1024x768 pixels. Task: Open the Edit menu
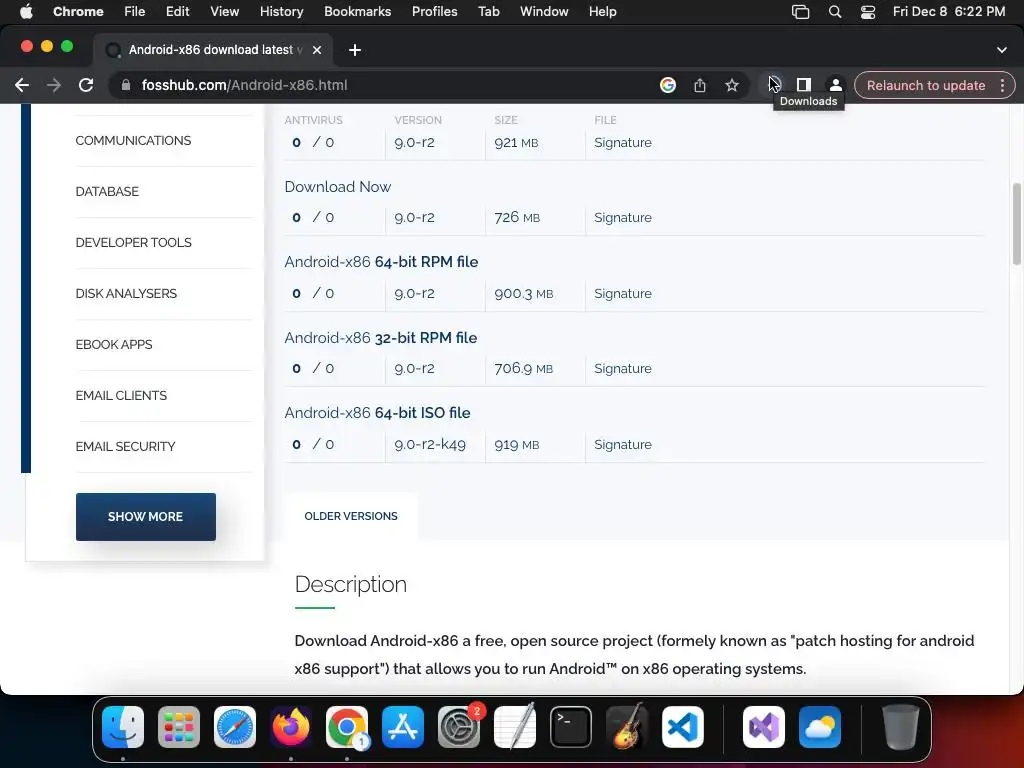coord(177,11)
